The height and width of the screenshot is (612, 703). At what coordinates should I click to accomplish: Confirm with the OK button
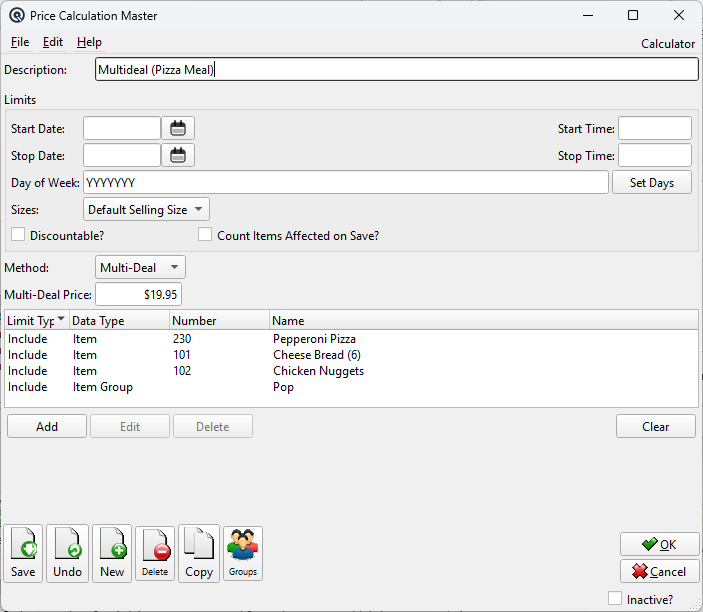pyautogui.click(x=660, y=544)
